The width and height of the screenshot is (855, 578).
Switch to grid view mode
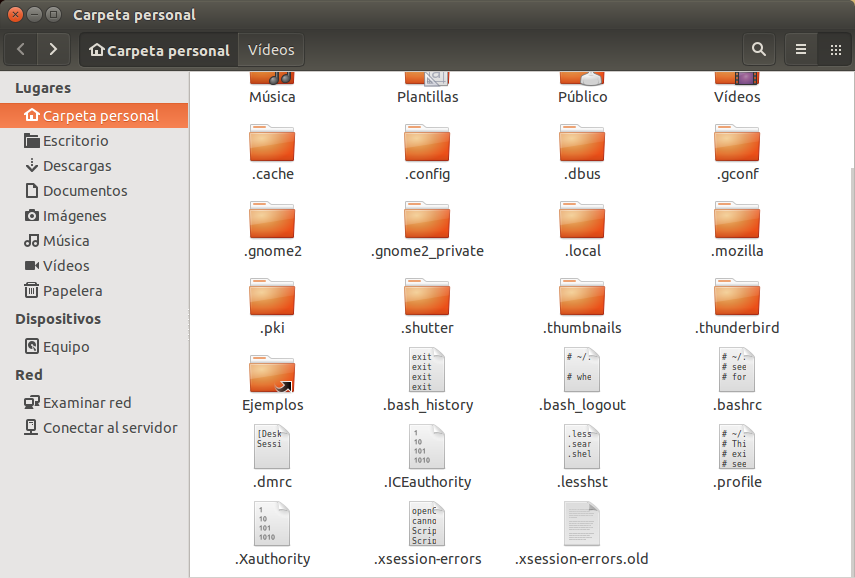click(x=837, y=49)
